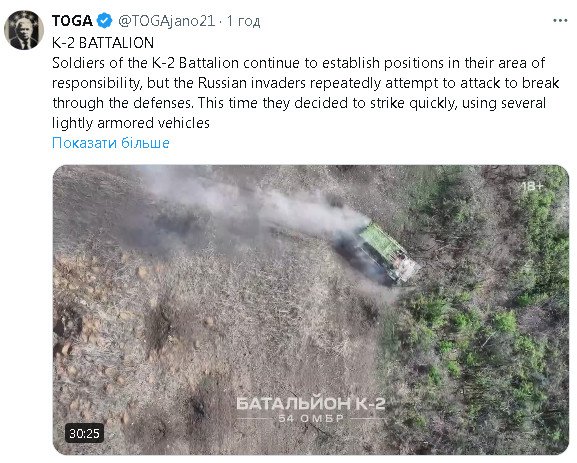The height and width of the screenshot is (463, 577).
Task: Click the words "Soldiers of the K-2 Battalion"
Action: tap(145, 63)
